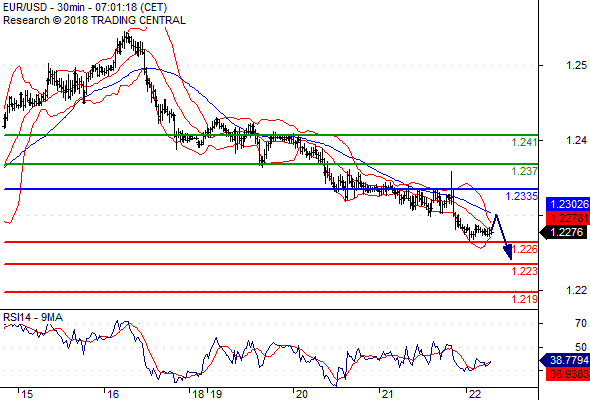This screenshot has height=400, width=590.
Task: Select the red RSI value tag 36.9383
Action: coord(568,374)
